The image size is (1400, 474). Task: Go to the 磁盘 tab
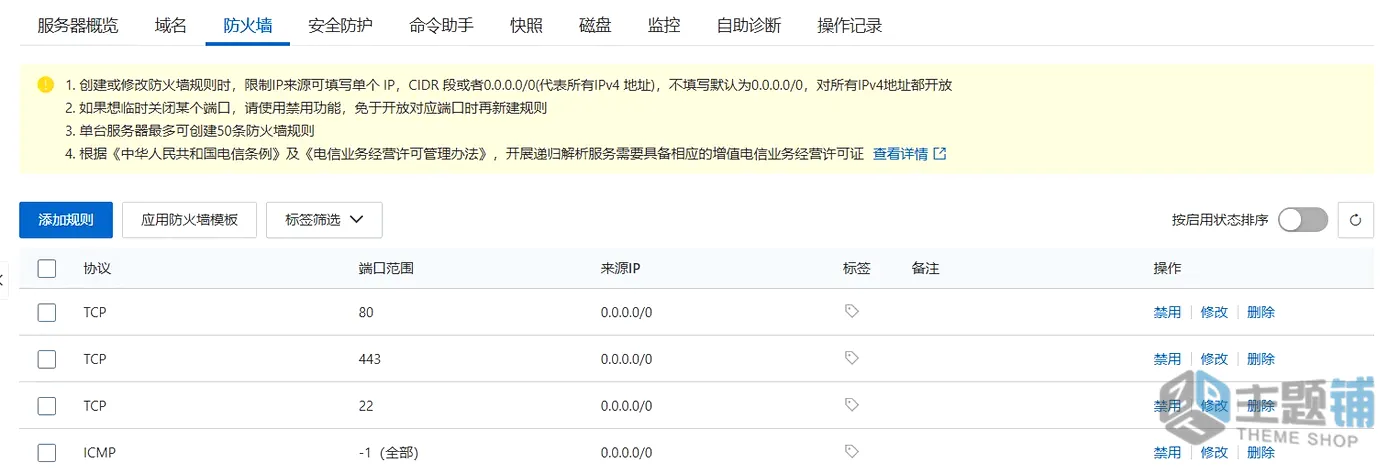[596, 26]
